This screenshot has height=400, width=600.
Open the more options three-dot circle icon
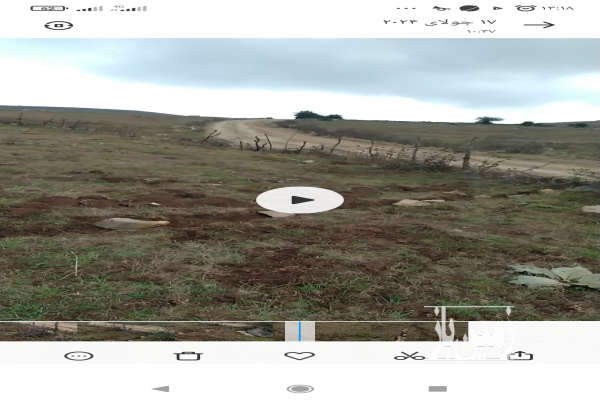[x=78, y=355]
